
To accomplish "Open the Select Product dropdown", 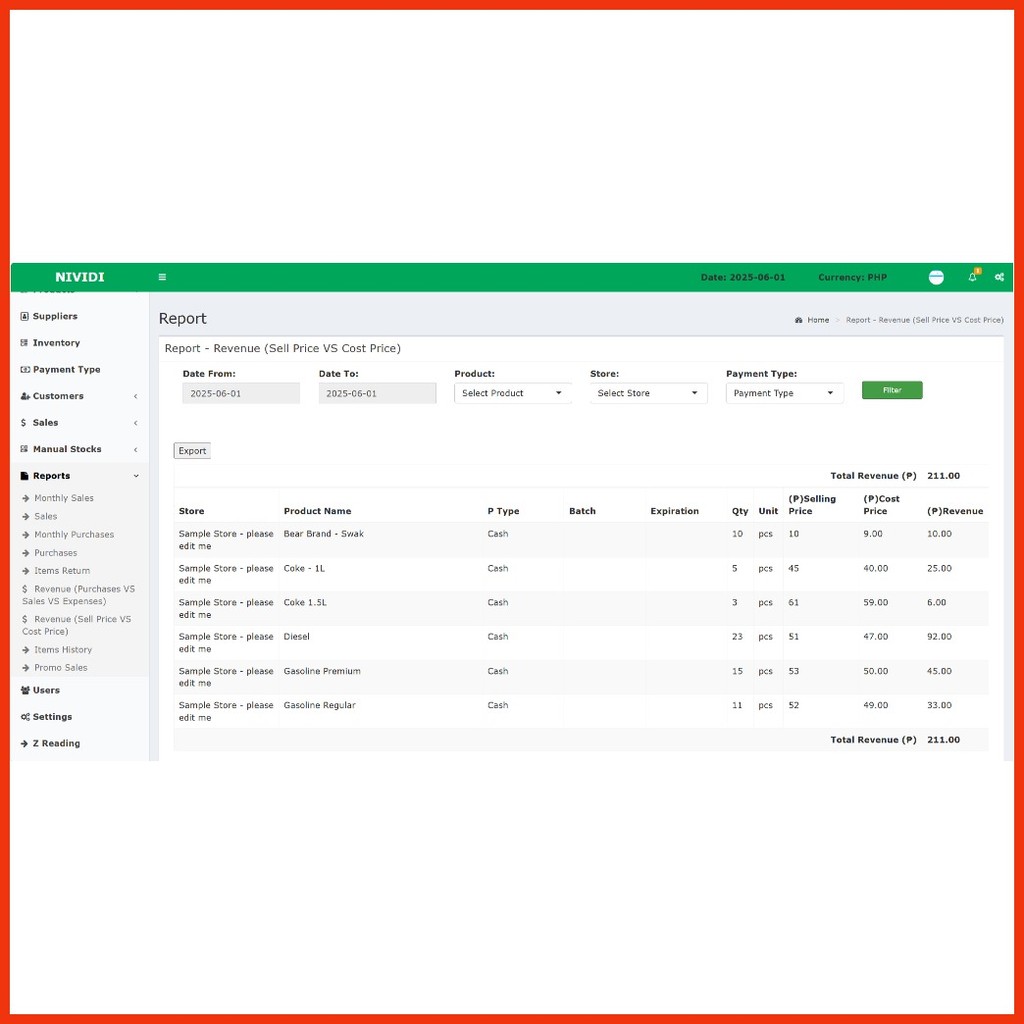I will click(512, 393).
